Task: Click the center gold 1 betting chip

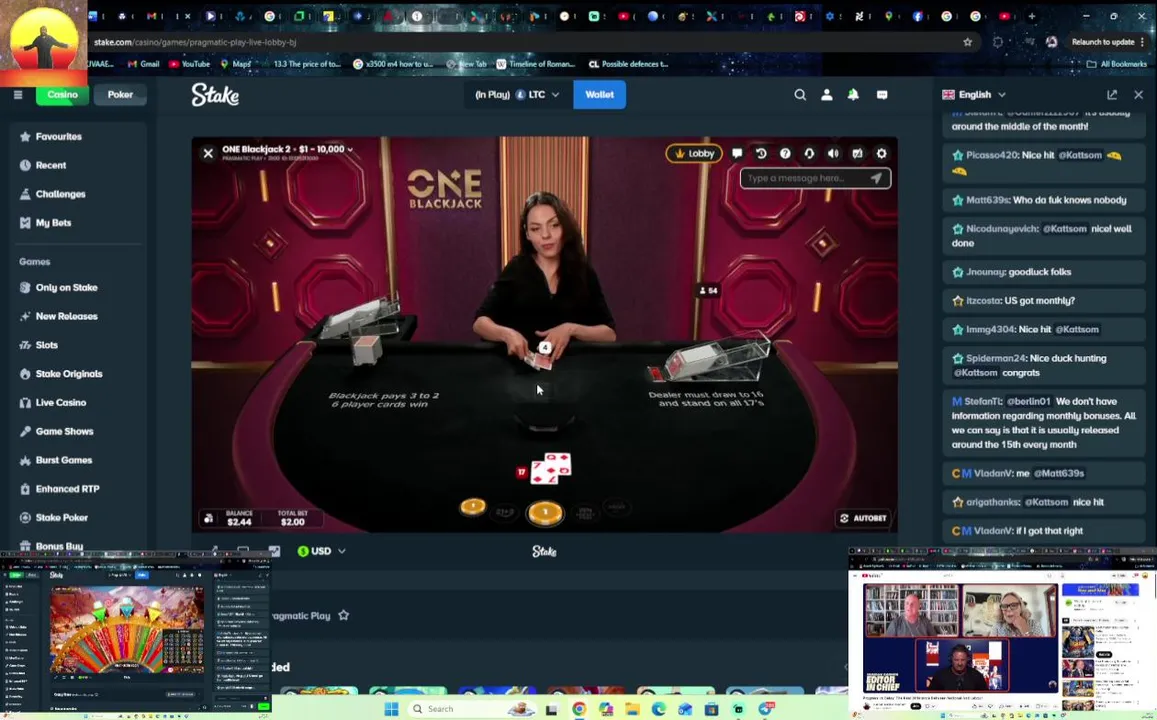Action: tap(545, 513)
